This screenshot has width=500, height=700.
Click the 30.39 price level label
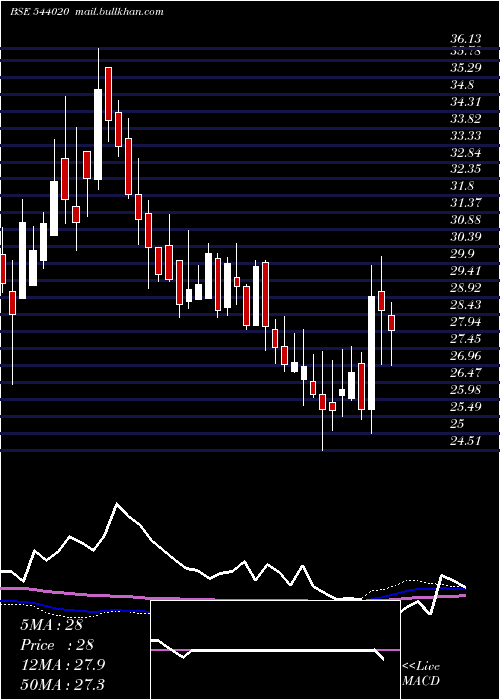point(466,237)
